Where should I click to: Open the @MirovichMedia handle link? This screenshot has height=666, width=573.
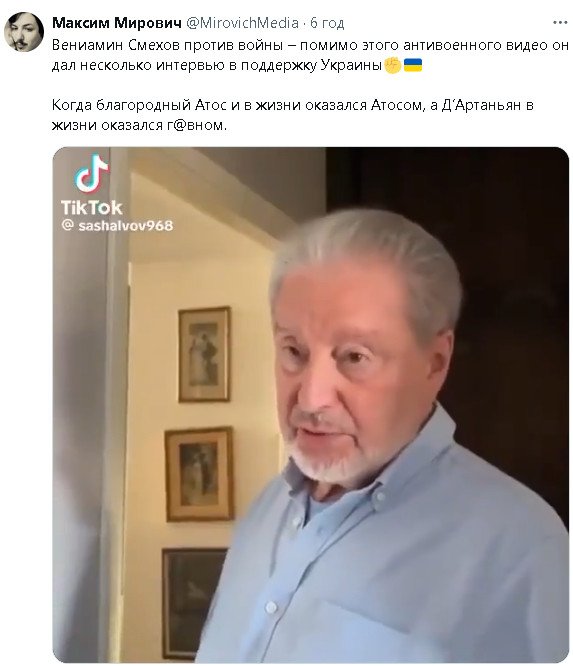(x=243, y=23)
